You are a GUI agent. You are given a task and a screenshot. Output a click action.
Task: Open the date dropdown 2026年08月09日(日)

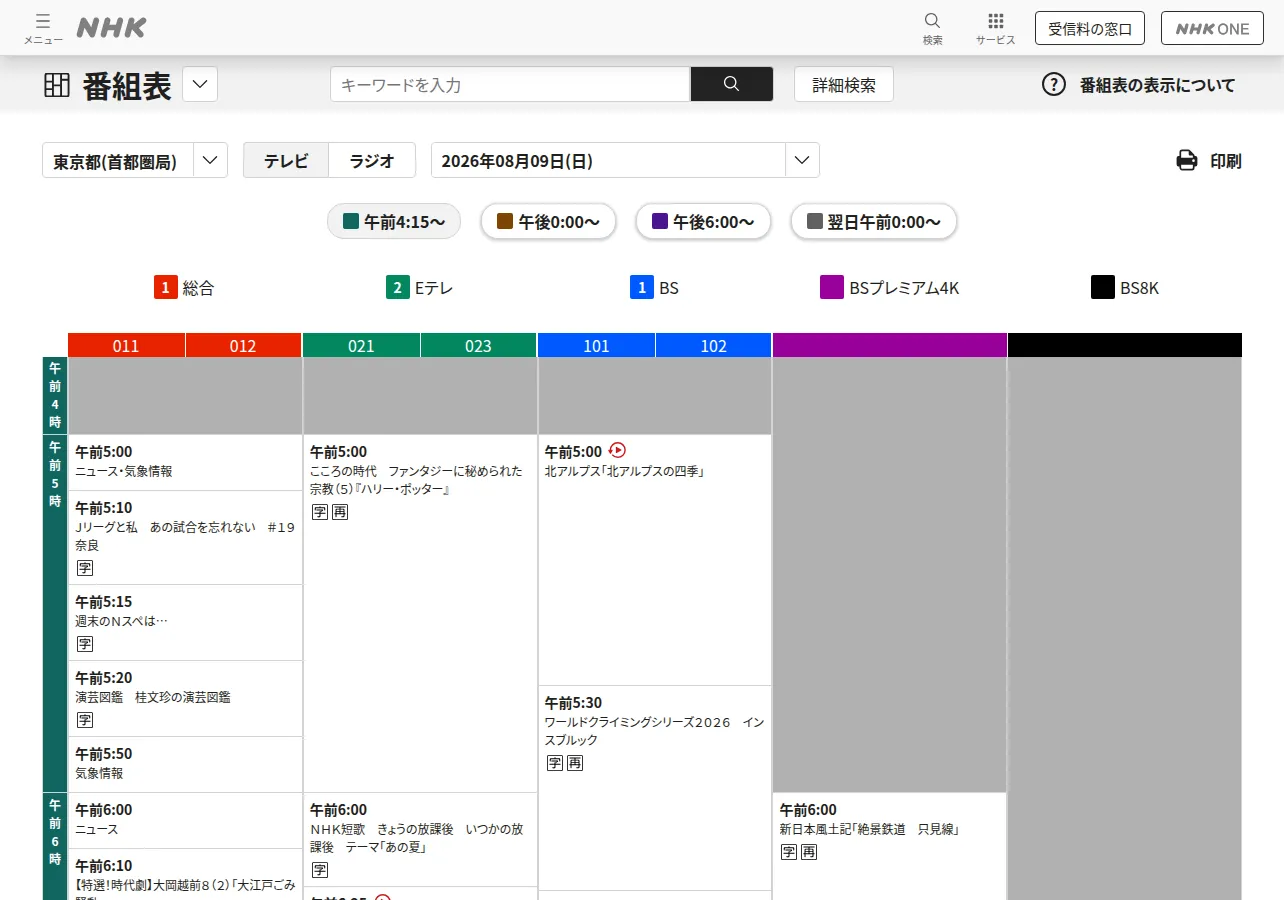(x=625, y=160)
